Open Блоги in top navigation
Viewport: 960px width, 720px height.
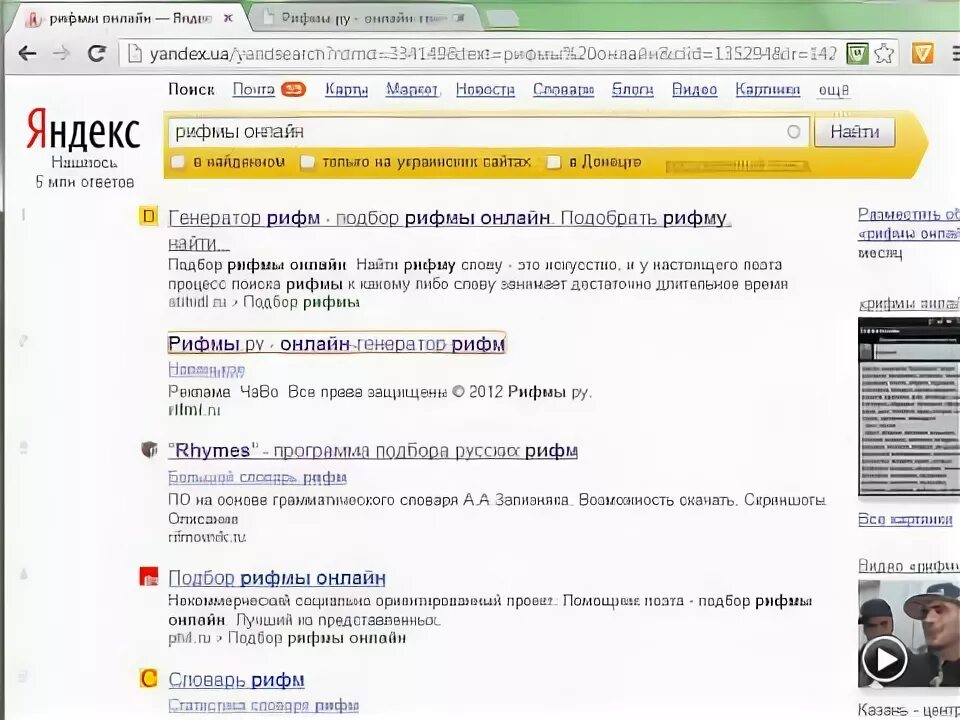point(632,89)
